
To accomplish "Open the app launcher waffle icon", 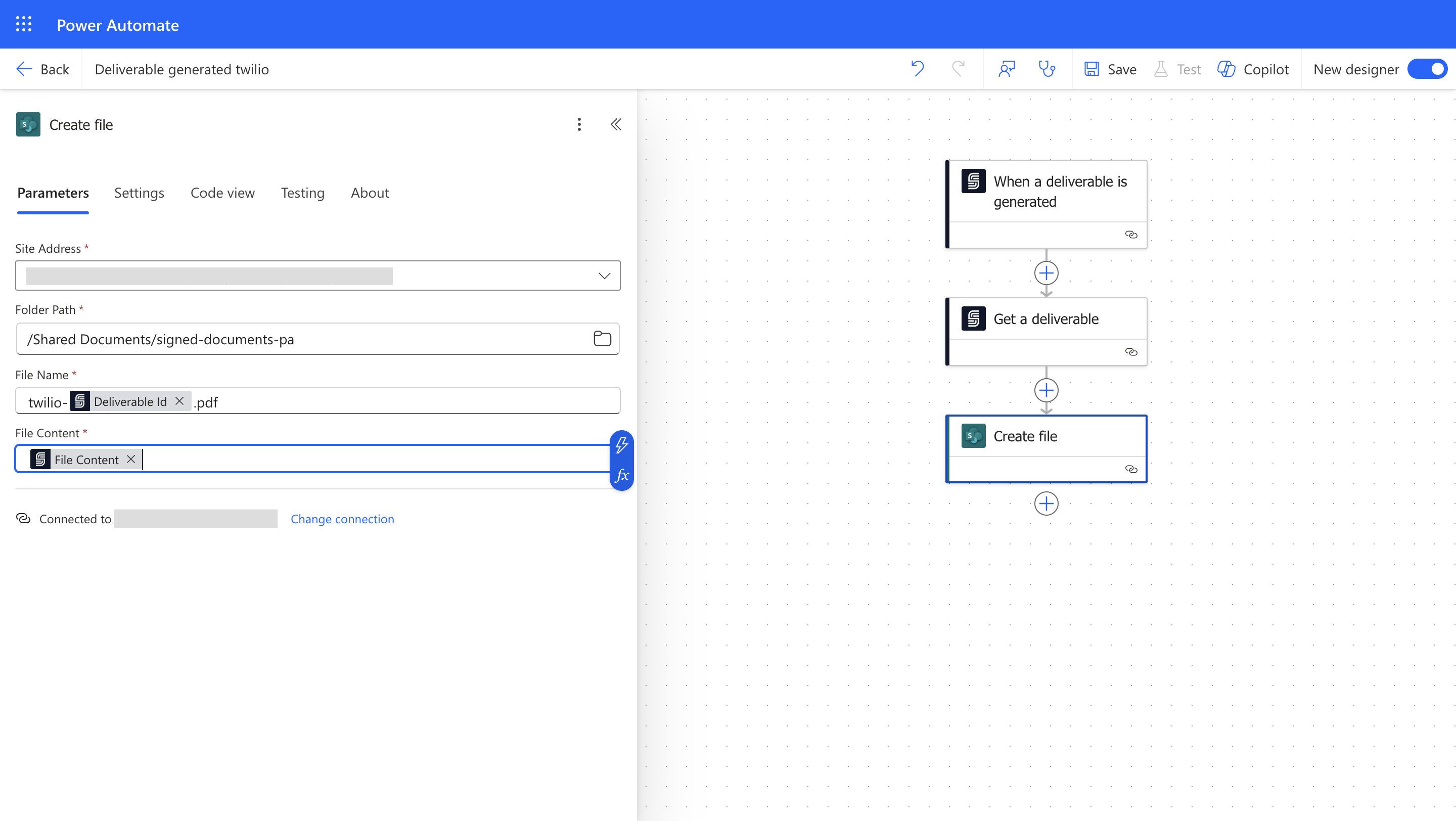I will coord(24,24).
